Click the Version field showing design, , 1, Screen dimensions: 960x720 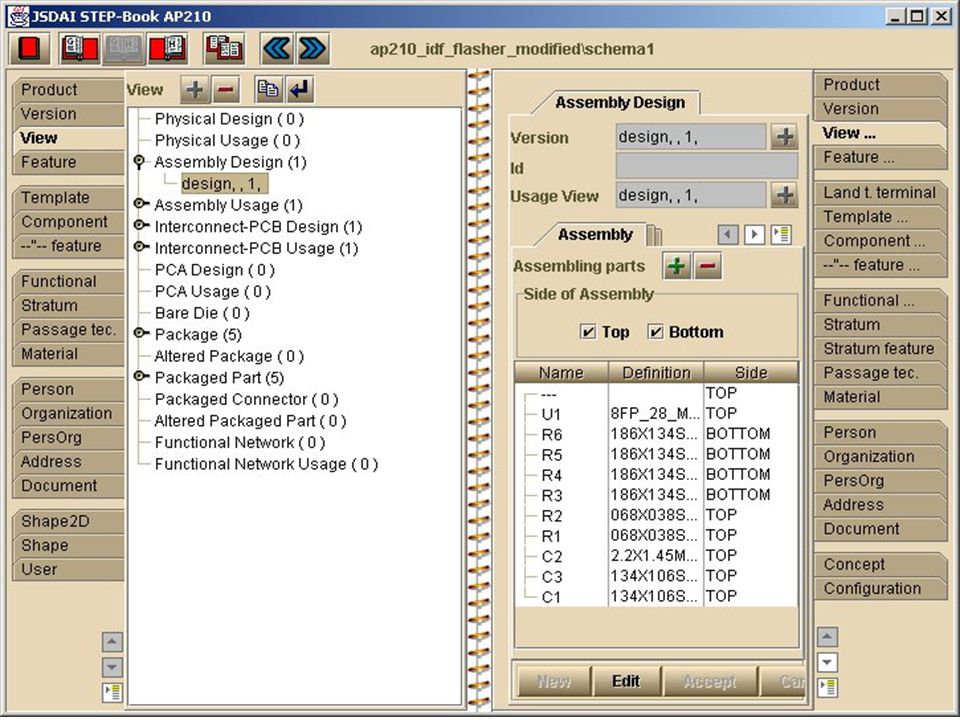click(x=691, y=137)
